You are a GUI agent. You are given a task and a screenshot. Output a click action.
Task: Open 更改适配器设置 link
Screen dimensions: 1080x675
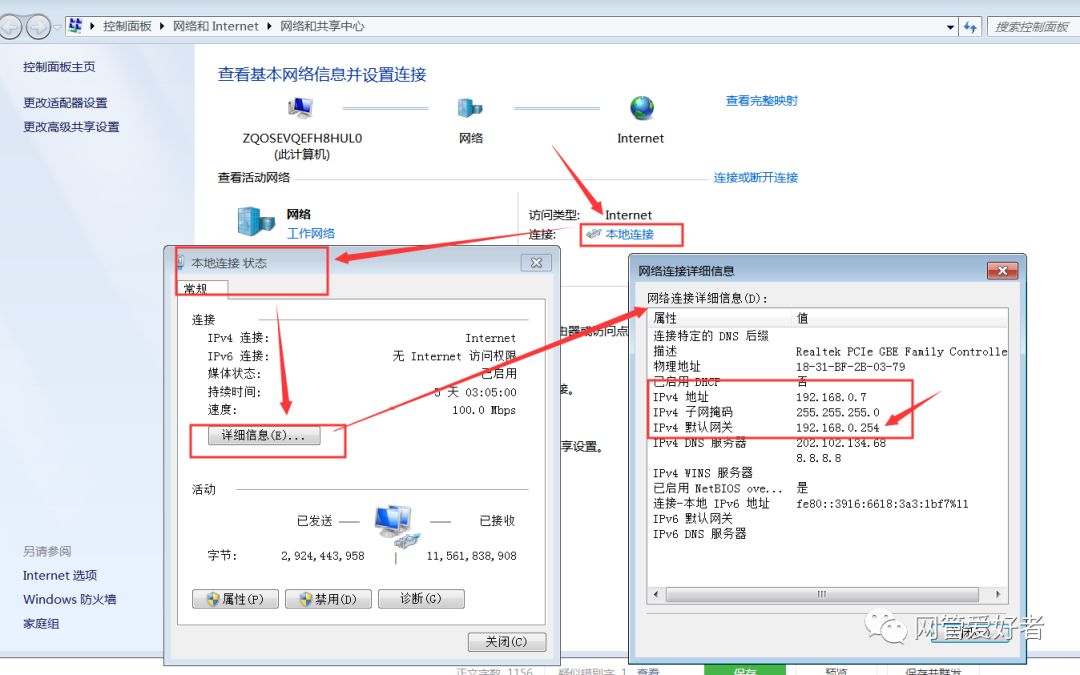pos(65,103)
